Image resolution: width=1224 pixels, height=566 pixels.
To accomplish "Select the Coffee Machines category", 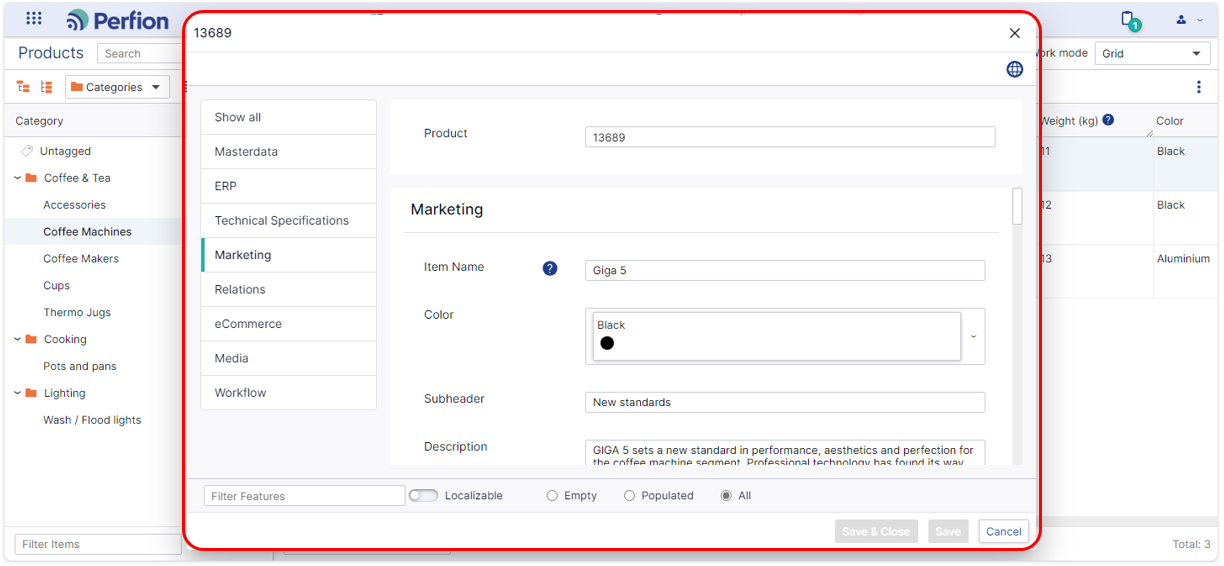I will 87,232.
